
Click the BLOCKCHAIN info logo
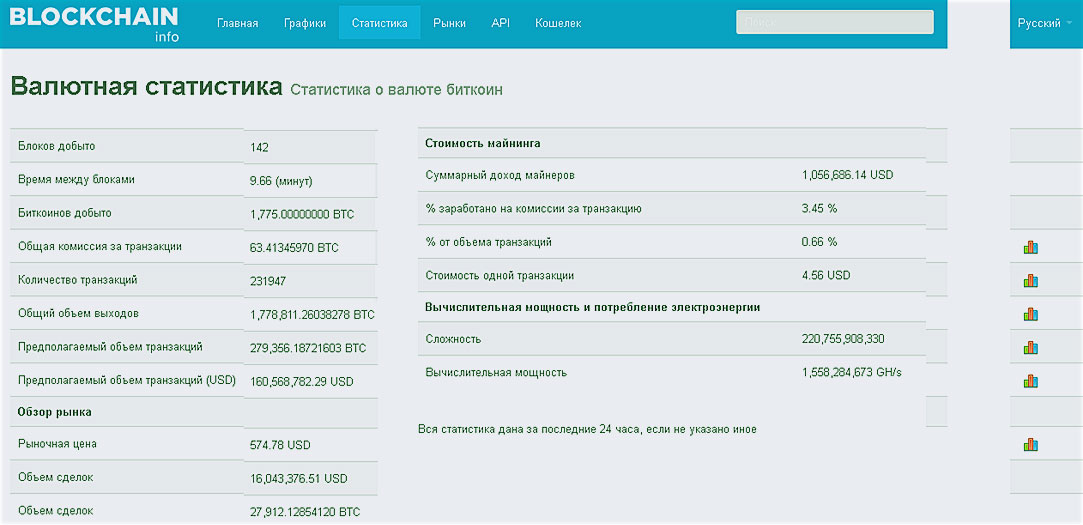click(94, 23)
